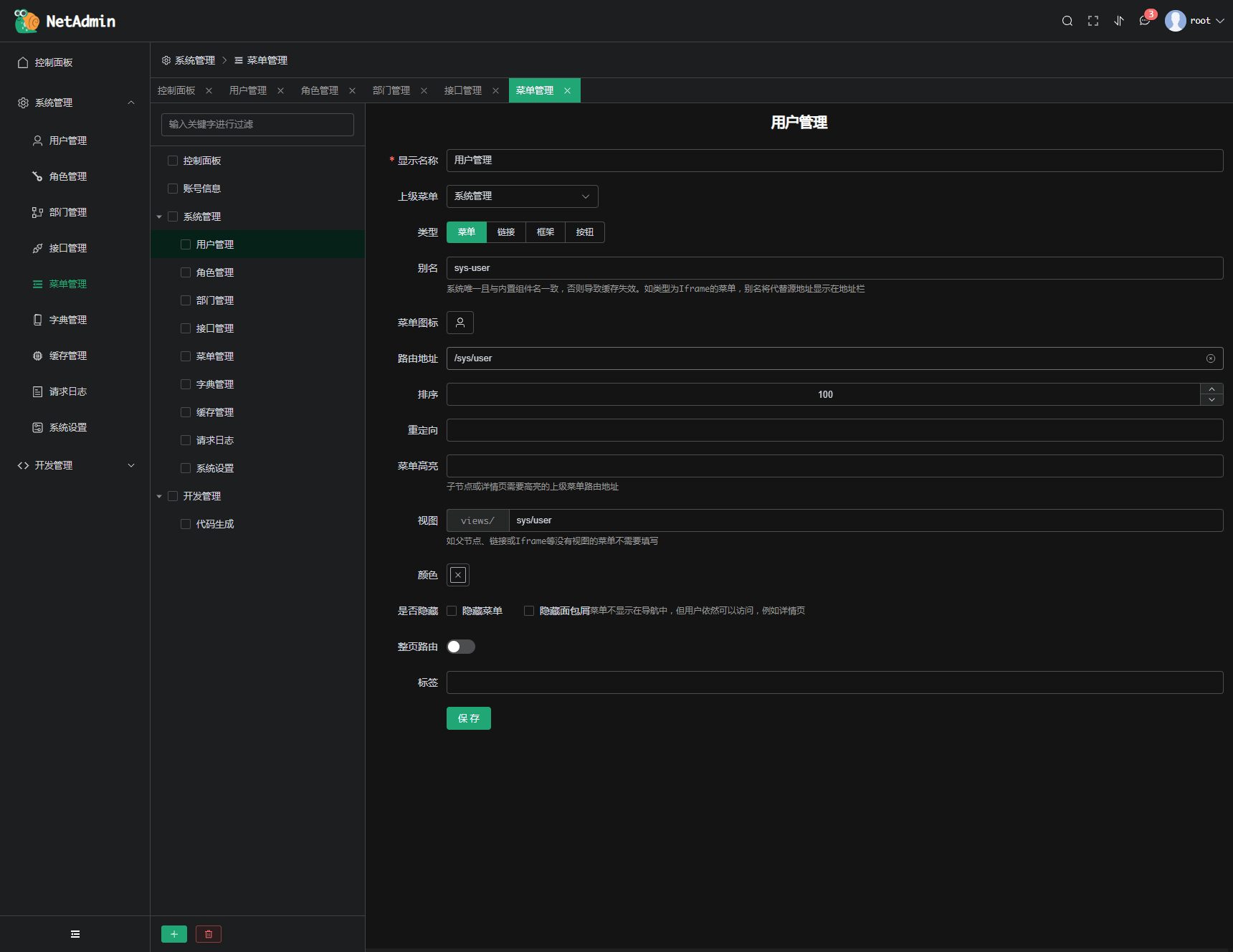Enable the 整页路由 switch
Image resolution: width=1233 pixels, height=952 pixels.
tap(460, 647)
